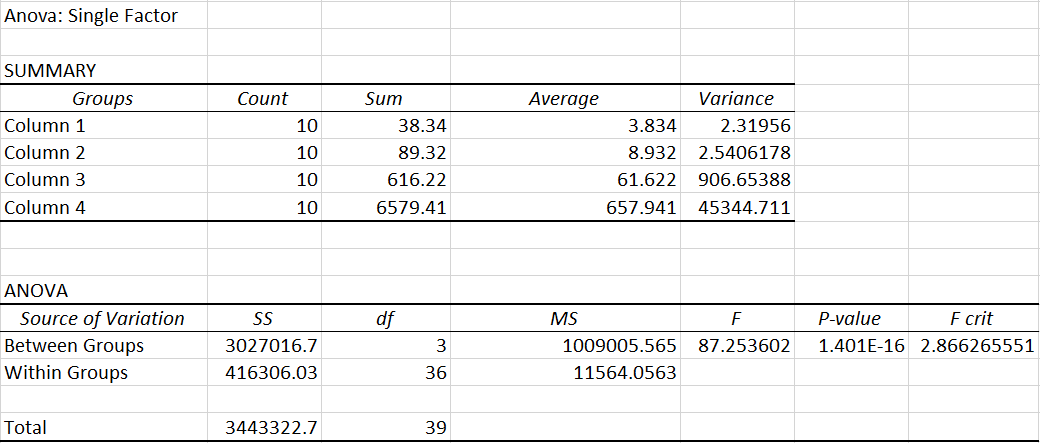1040x443 pixels.
Task: Click the variance value 45344.711
Action: point(739,208)
